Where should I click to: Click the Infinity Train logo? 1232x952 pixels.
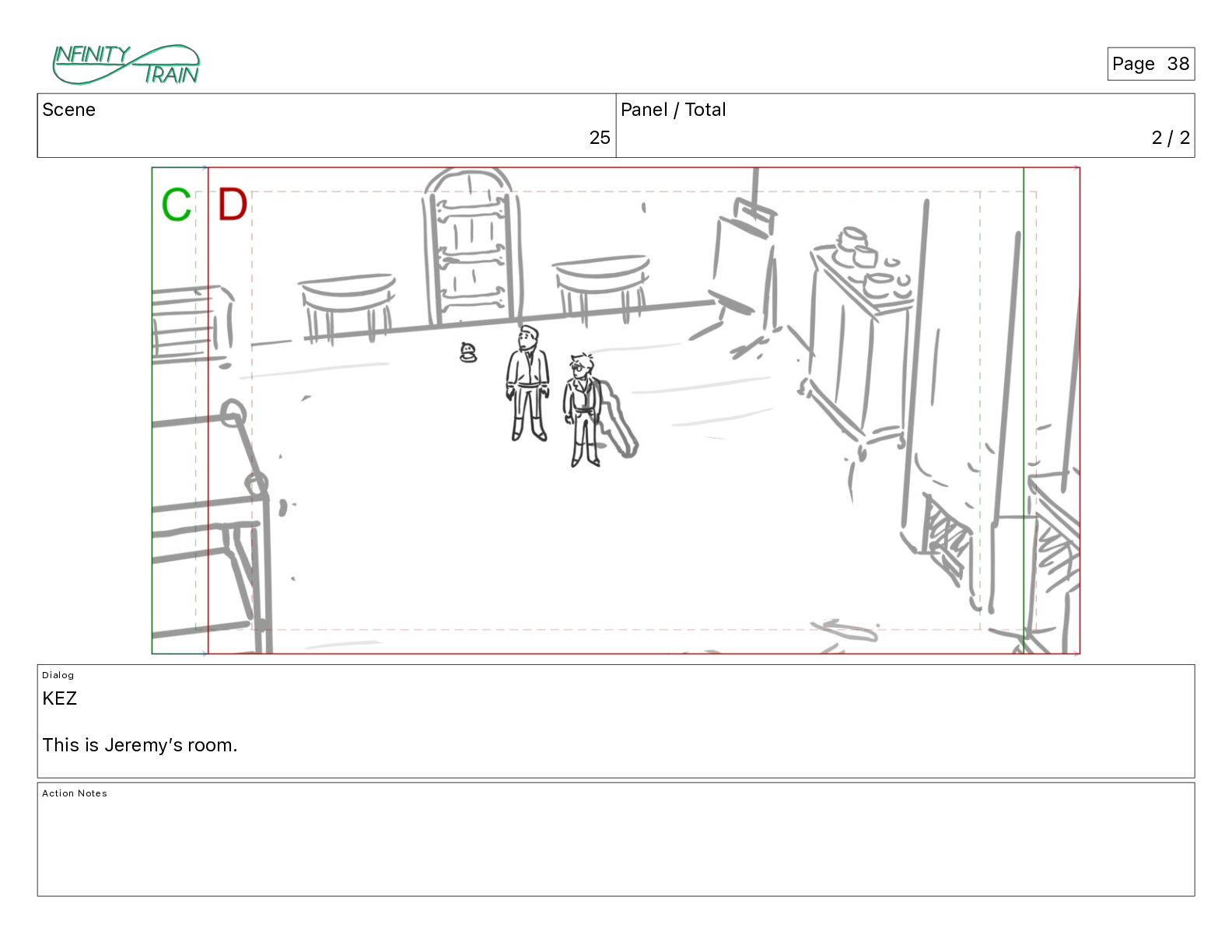[126, 65]
